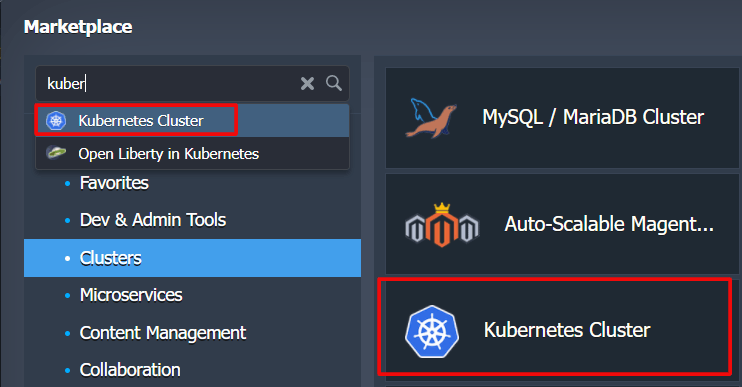The width and height of the screenshot is (742, 387).
Task: Open the Microservices category
Action: (x=131, y=295)
